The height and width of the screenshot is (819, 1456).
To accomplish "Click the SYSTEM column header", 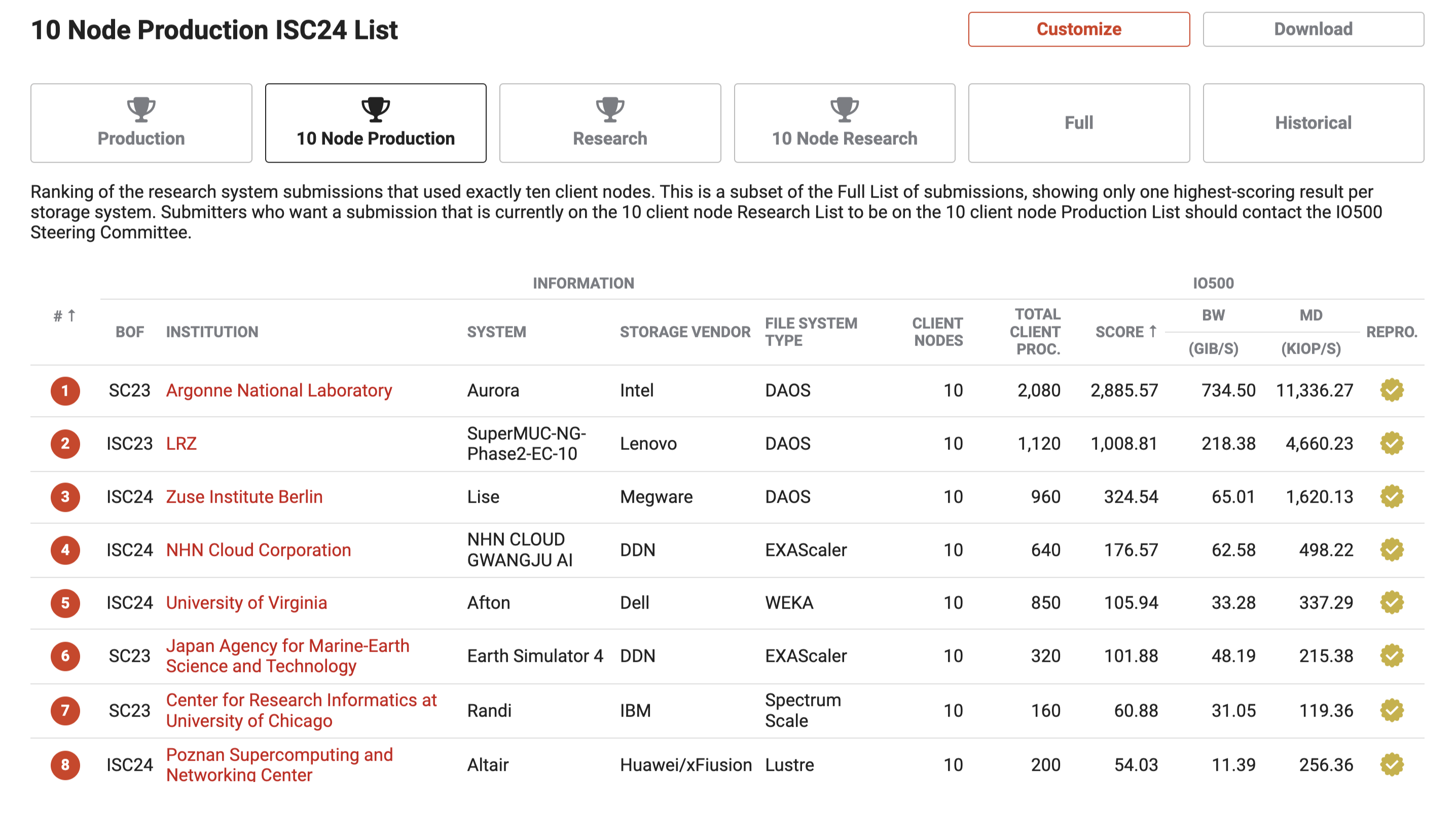I will [496, 332].
